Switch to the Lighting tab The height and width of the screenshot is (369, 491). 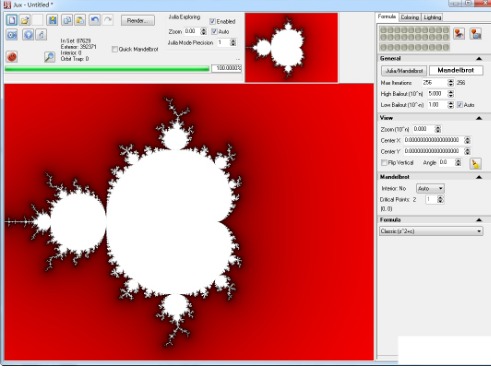[432, 17]
